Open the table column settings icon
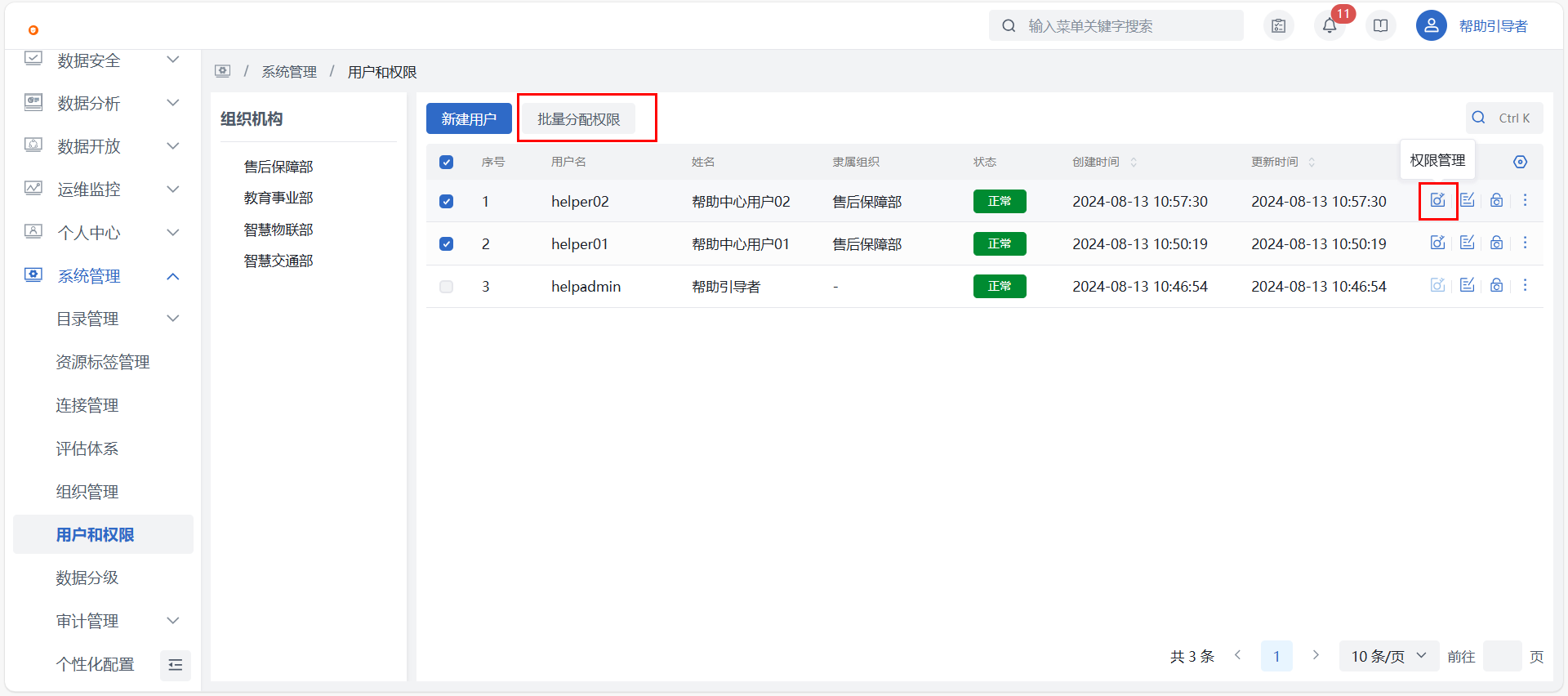 coord(1520,162)
